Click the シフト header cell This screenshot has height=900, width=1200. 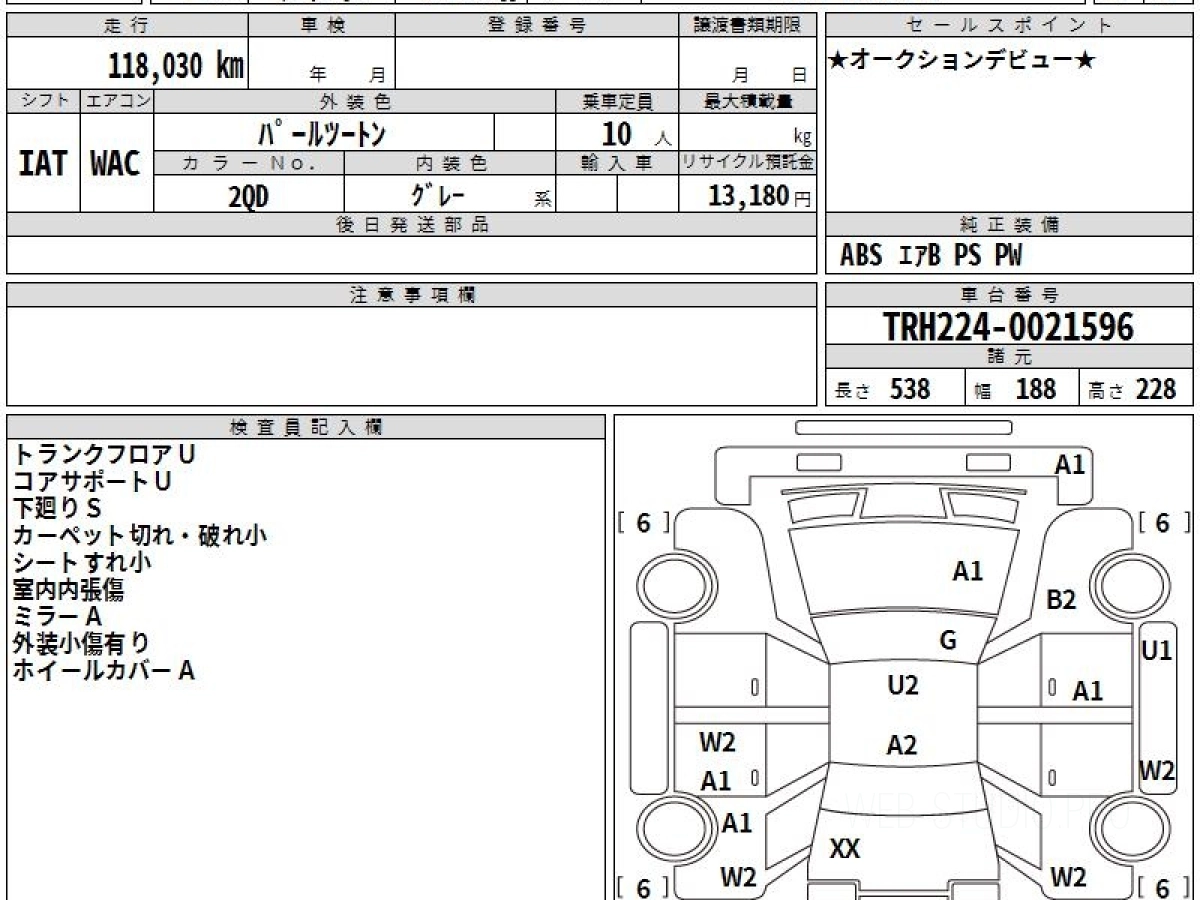(43, 101)
